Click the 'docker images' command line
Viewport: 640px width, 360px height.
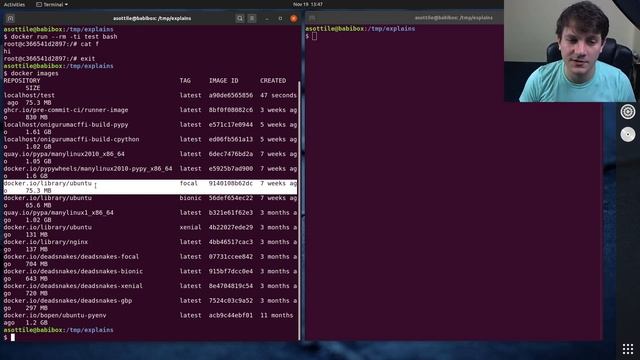click(35, 73)
